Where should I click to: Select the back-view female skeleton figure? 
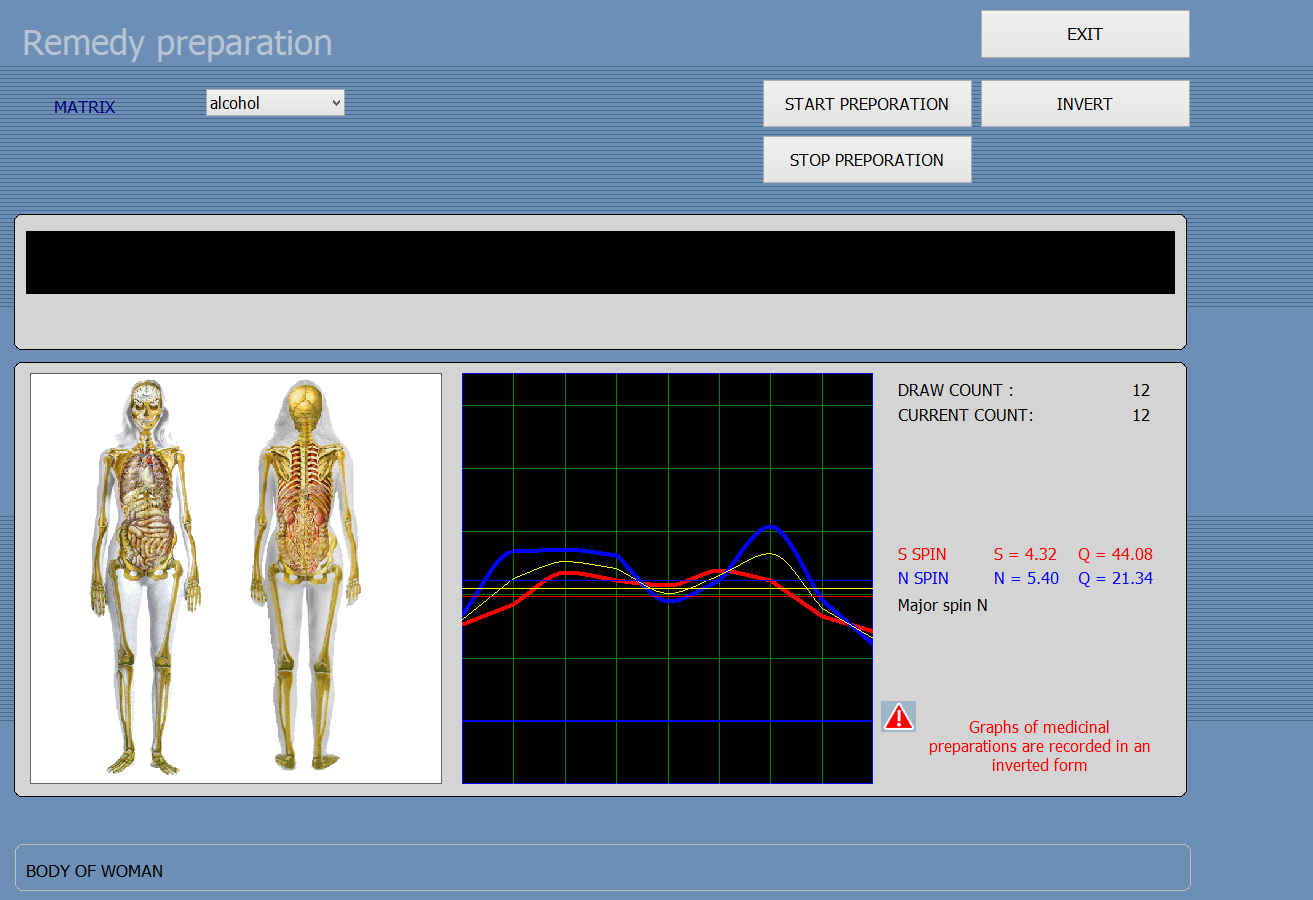(306, 575)
